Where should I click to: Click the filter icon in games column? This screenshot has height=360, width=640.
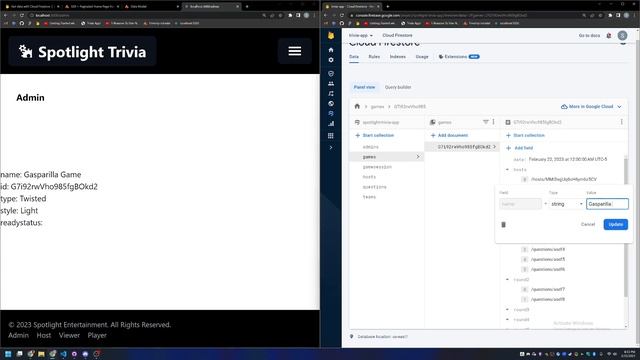[485, 122]
